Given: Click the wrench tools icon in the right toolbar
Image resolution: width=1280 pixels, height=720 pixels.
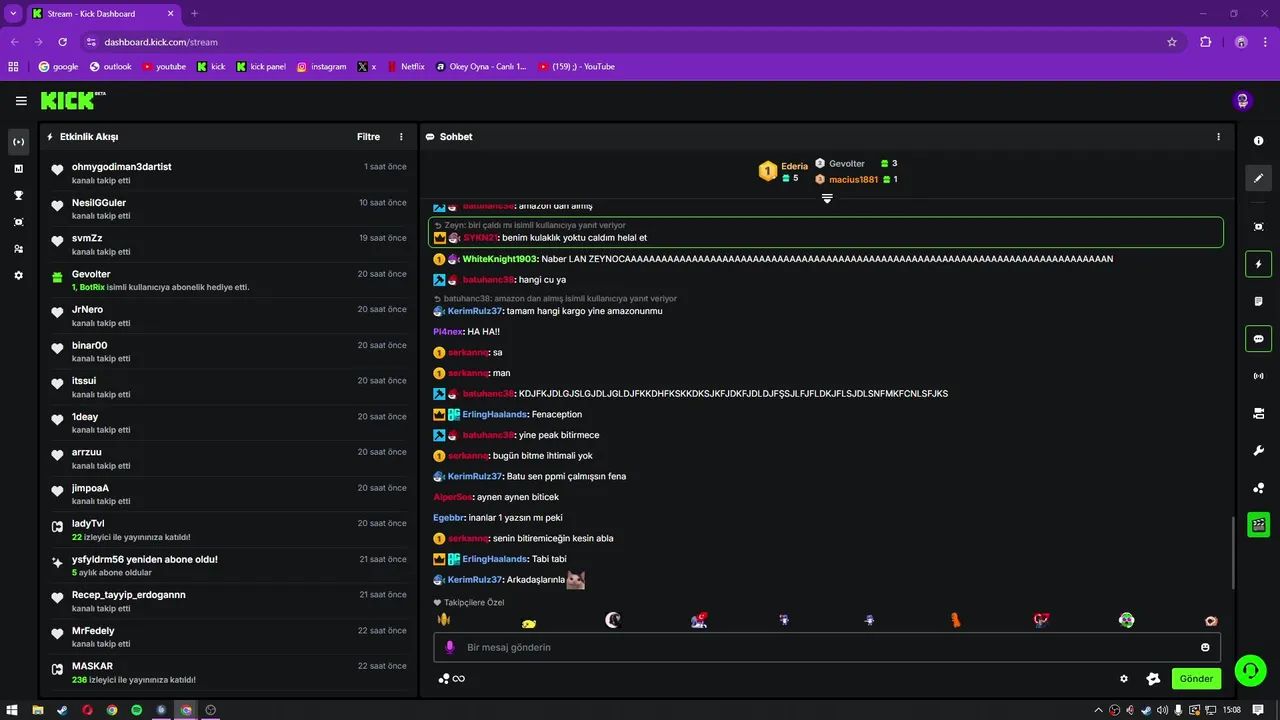Looking at the screenshot, I should 1259,450.
